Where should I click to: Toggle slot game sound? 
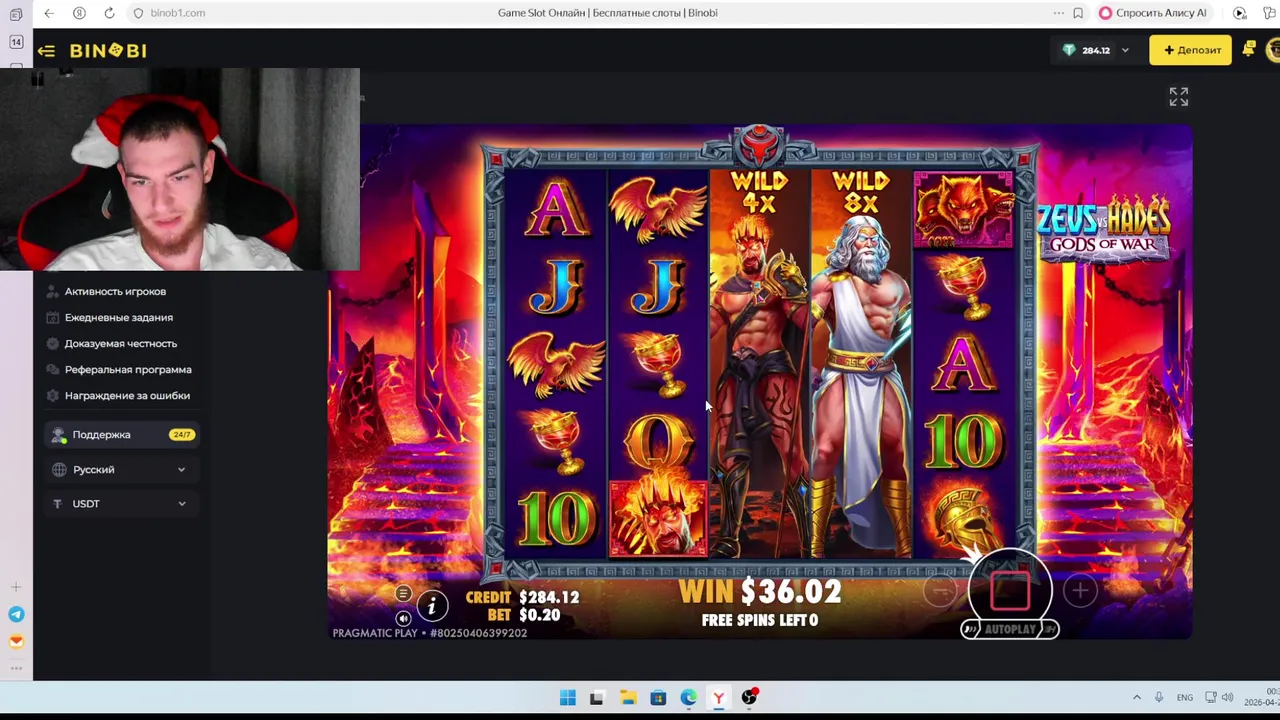[404, 618]
